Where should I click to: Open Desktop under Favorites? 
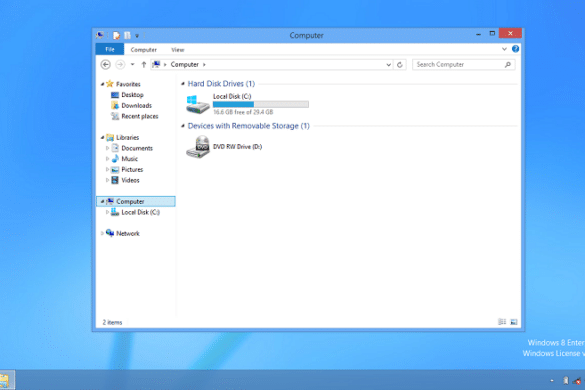(132, 95)
